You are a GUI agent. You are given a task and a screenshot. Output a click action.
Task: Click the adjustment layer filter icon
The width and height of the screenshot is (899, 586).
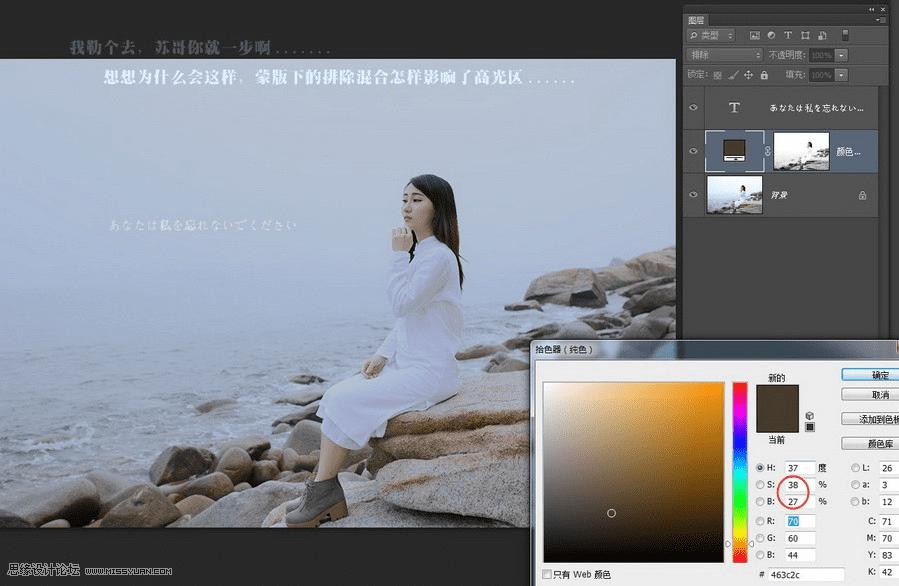772,35
